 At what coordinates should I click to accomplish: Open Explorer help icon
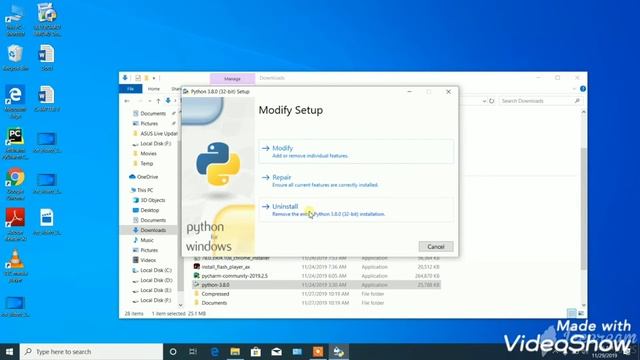point(583,89)
